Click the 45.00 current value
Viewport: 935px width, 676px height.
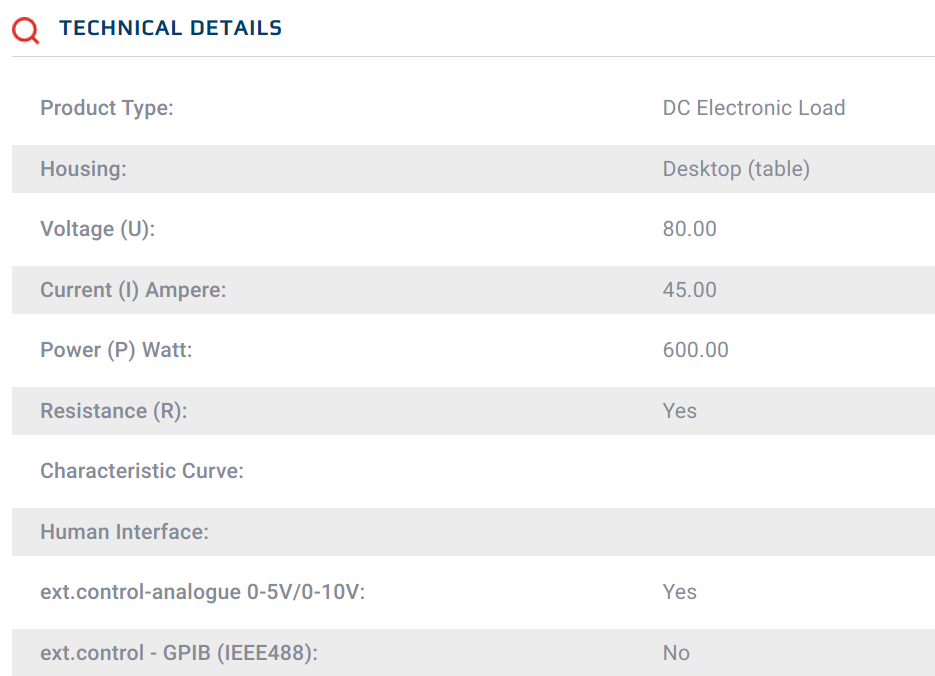click(x=689, y=290)
